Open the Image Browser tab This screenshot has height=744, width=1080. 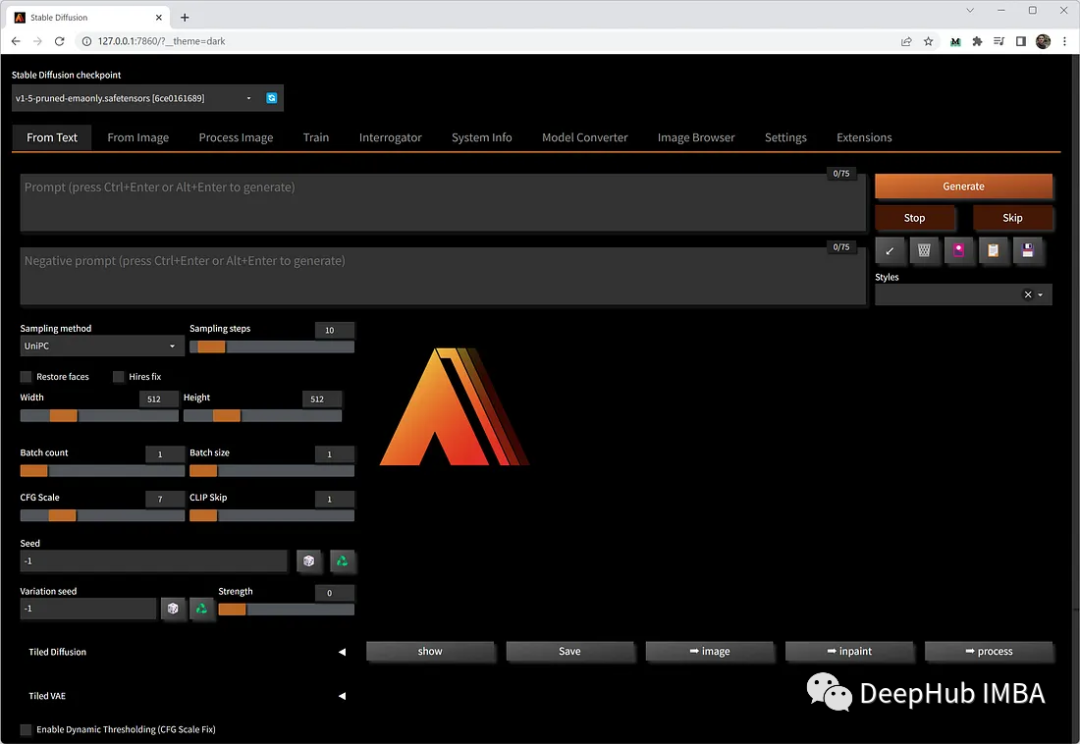click(x=696, y=138)
